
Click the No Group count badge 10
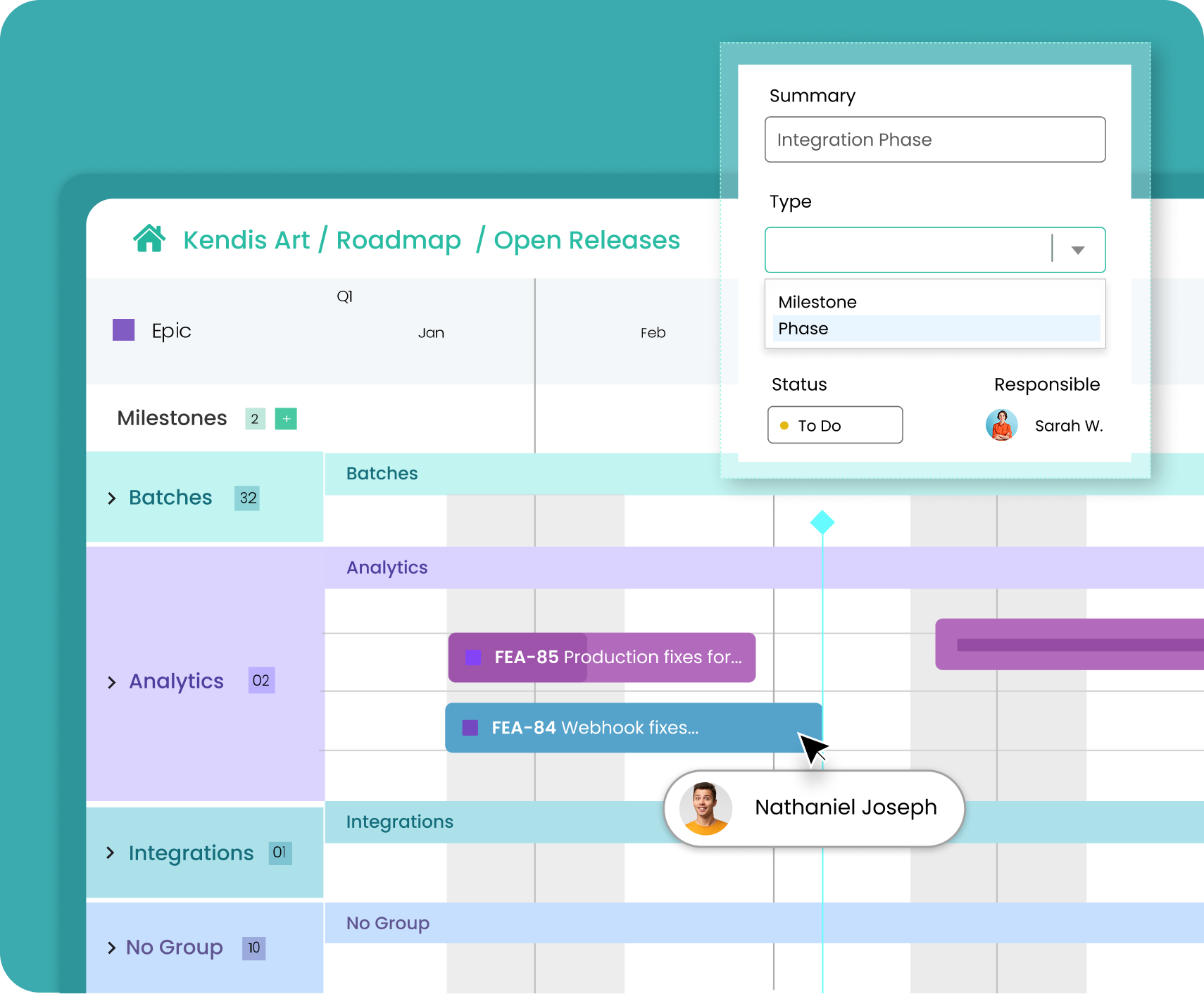click(x=254, y=948)
